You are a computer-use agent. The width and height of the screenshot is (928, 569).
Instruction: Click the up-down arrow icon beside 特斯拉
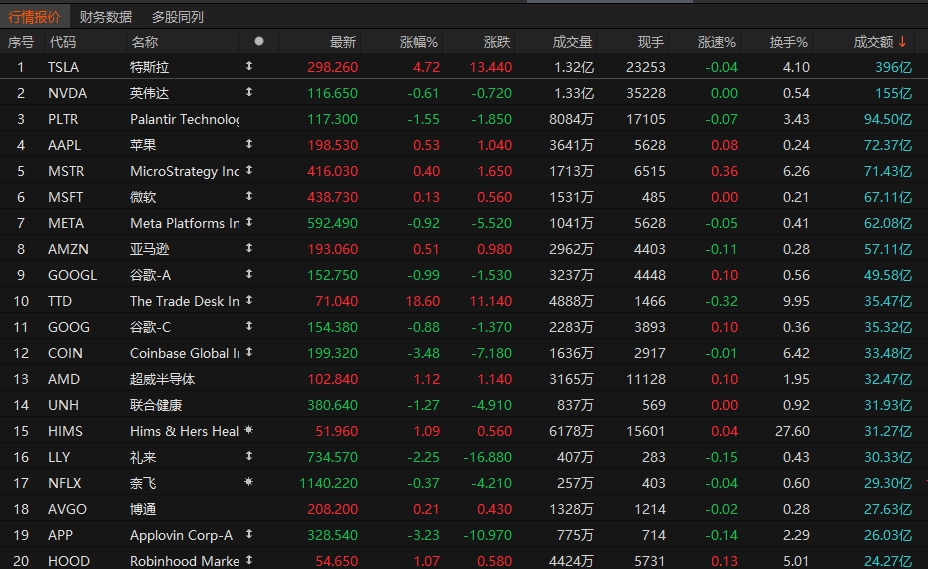click(x=249, y=66)
